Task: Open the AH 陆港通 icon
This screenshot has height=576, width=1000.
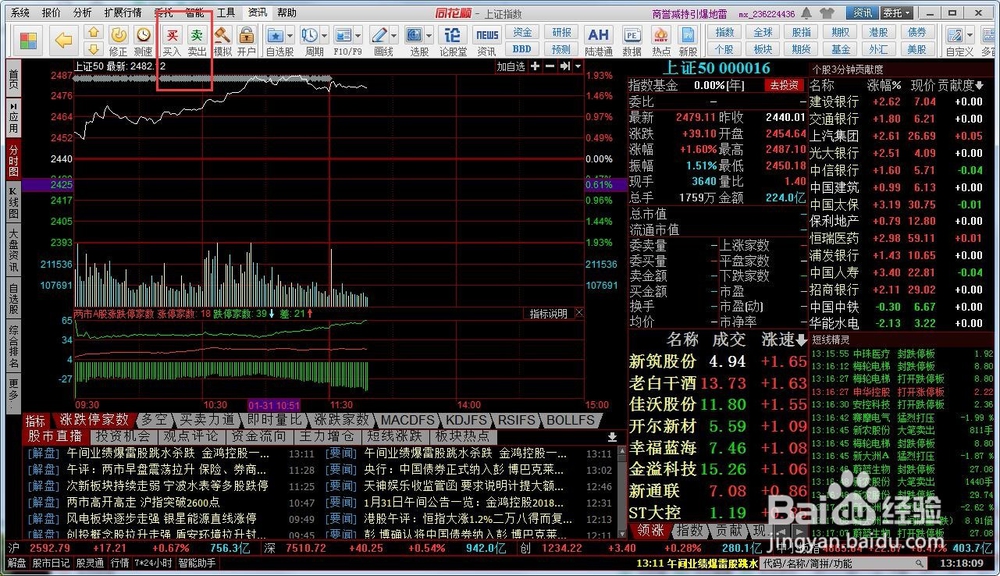Action: pyautogui.click(x=598, y=41)
